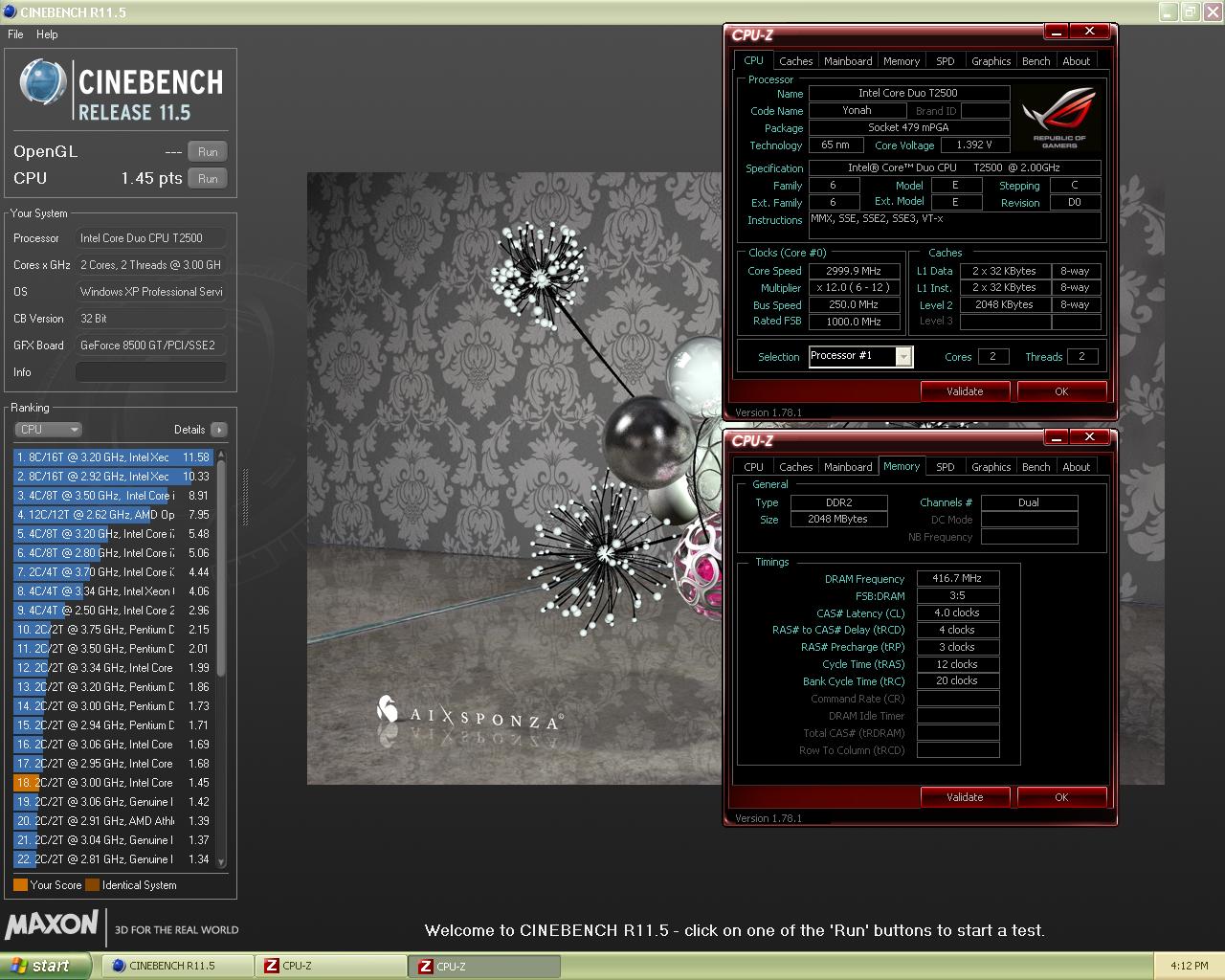The height and width of the screenshot is (980, 1225).
Task: Open SPD tab in top CPU-Z window
Action: click(x=946, y=61)
